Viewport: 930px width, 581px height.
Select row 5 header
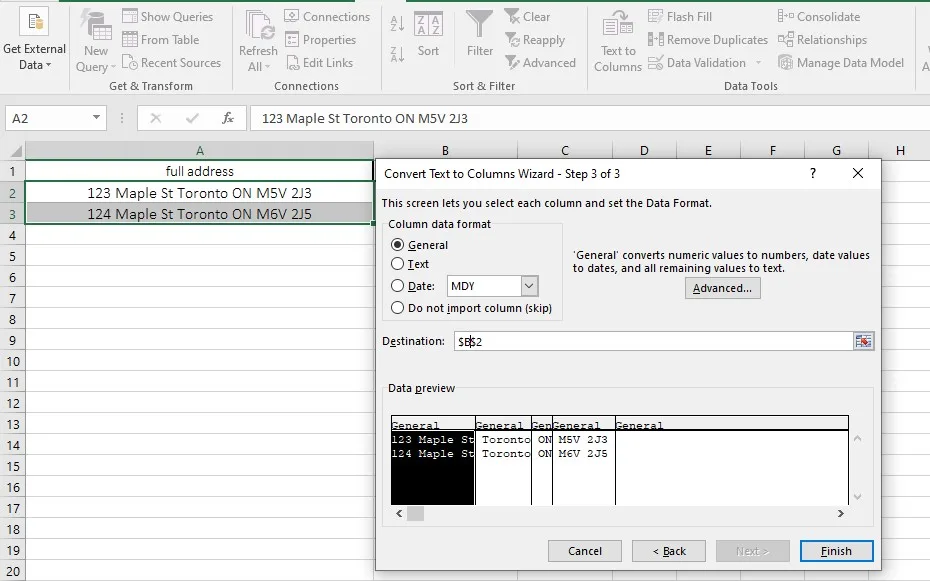point(12,256)
